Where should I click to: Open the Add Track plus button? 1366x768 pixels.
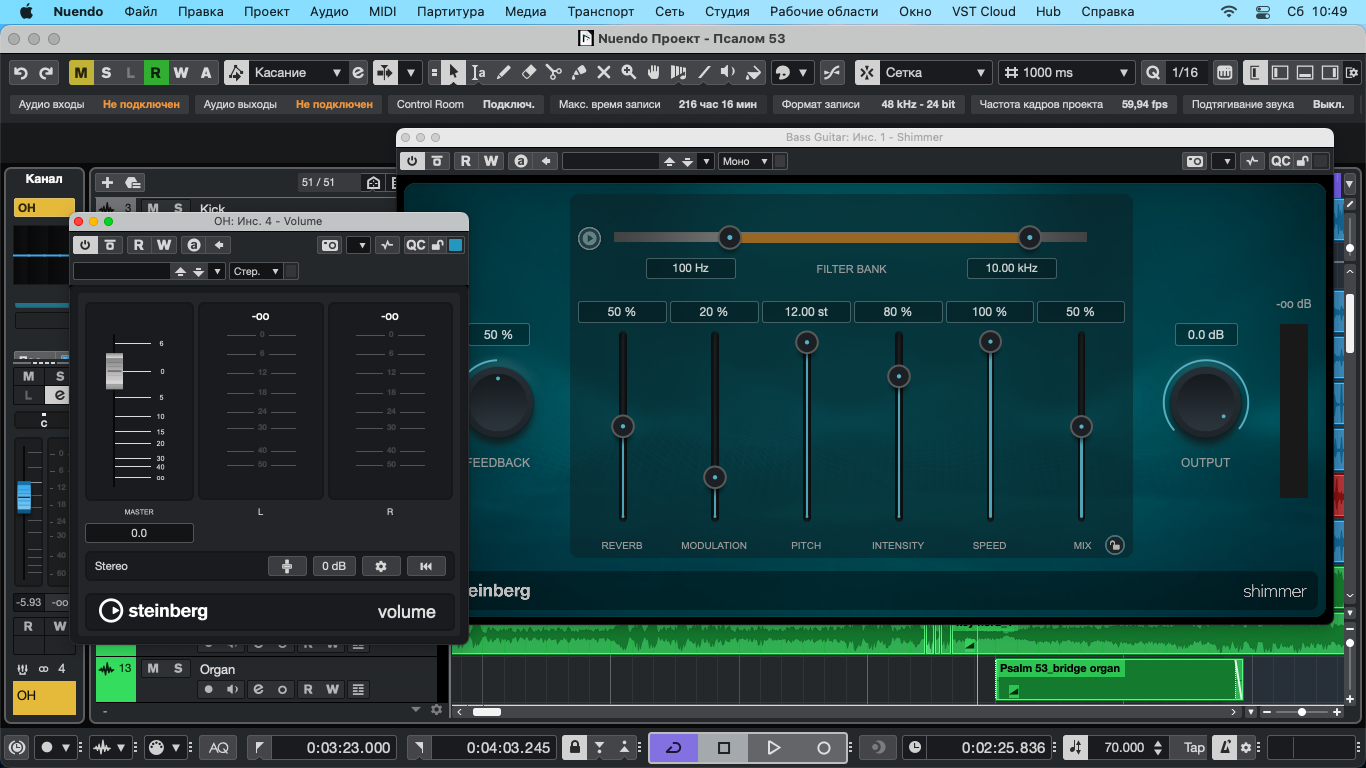coord(108,182)
